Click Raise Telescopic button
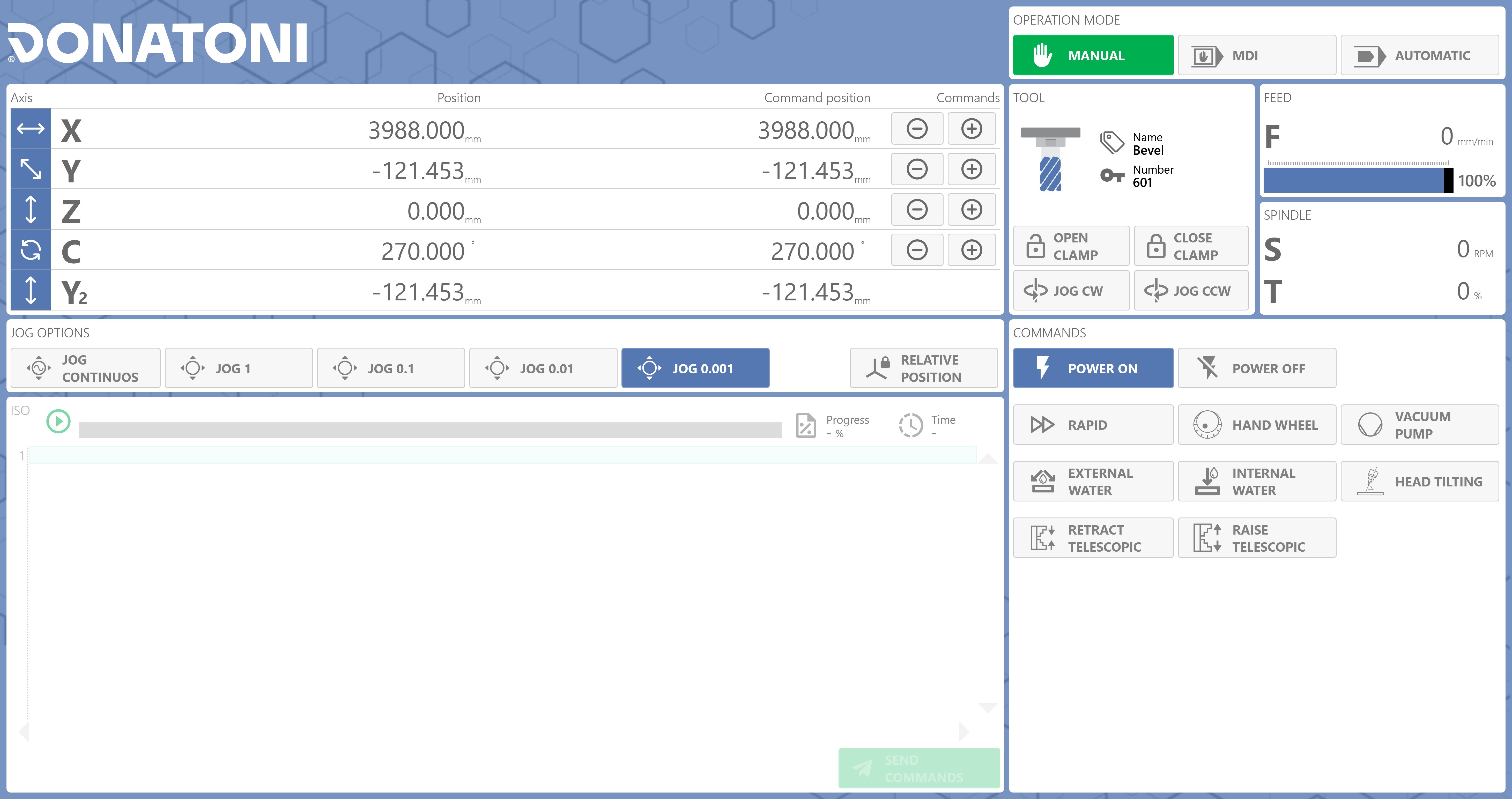Viewport: 1512px width, 799px height. click(x=1257, y=538)
